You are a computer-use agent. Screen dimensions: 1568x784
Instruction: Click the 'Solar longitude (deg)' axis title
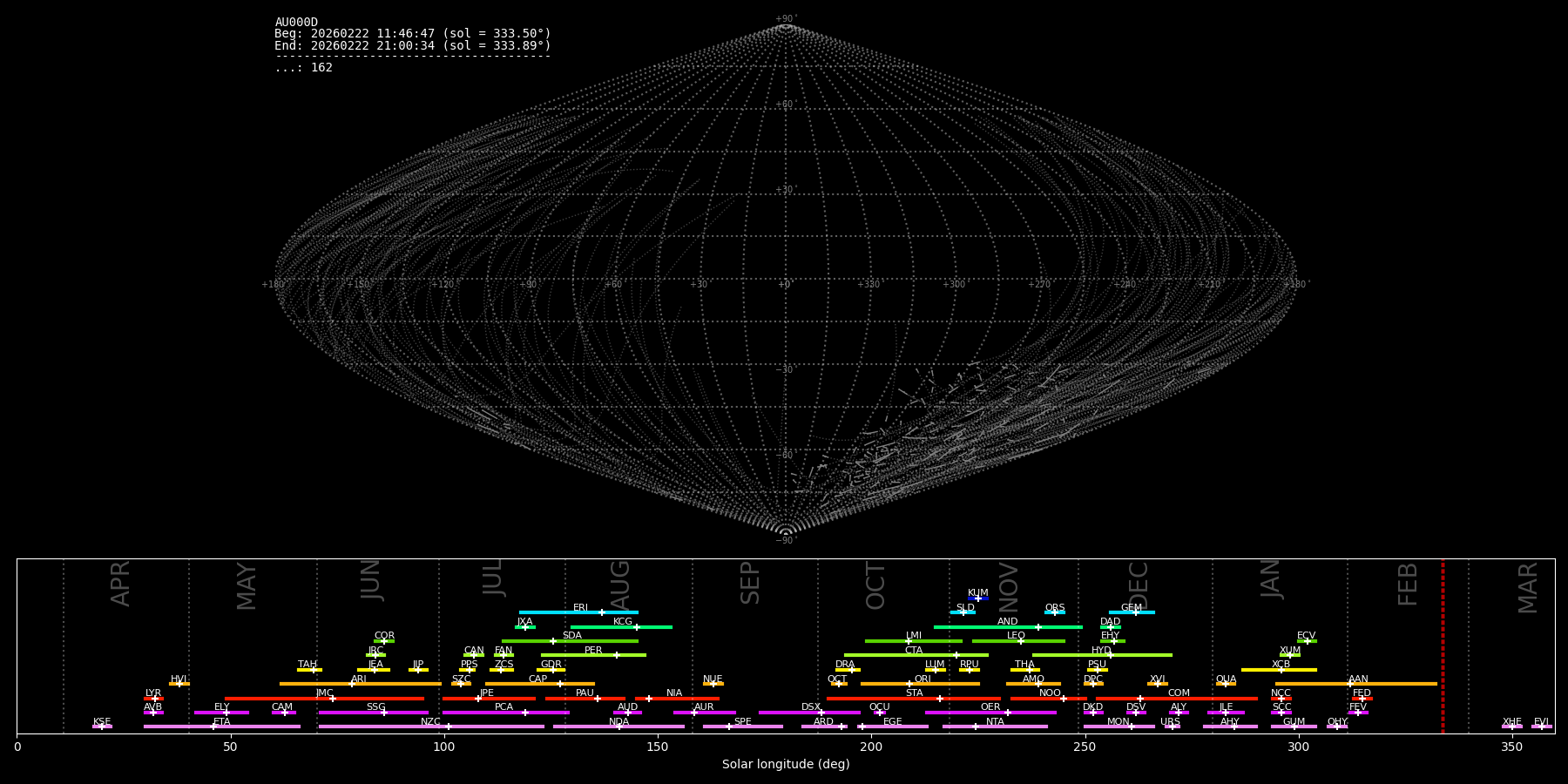click(786, 764)
